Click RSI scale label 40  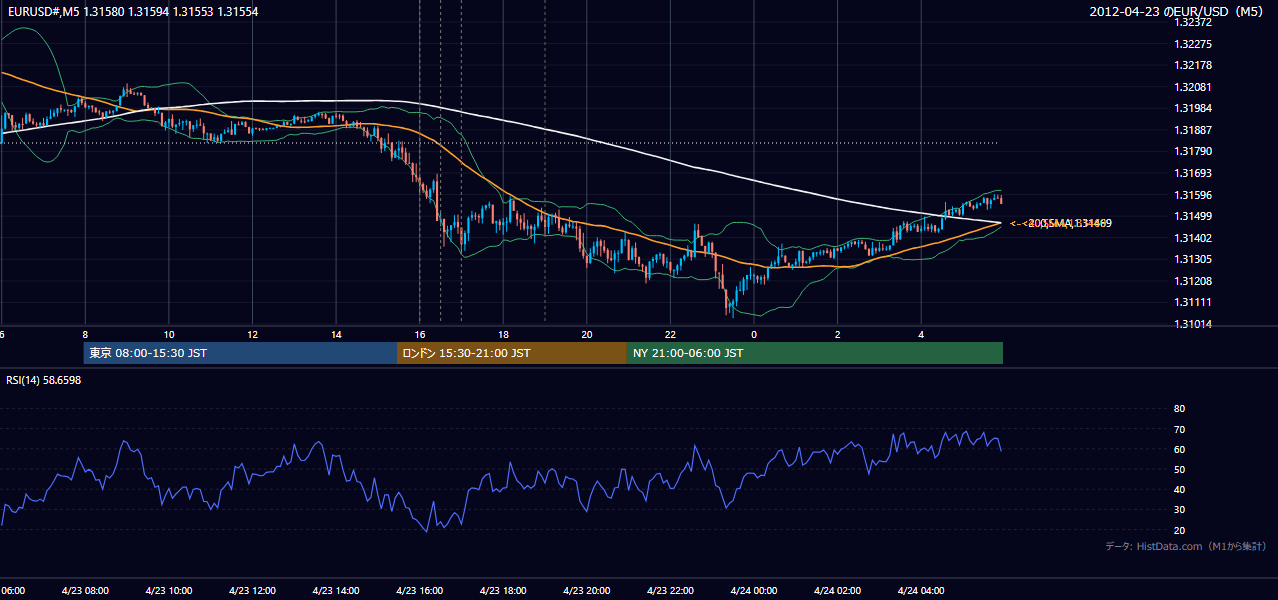[1179, 490]
